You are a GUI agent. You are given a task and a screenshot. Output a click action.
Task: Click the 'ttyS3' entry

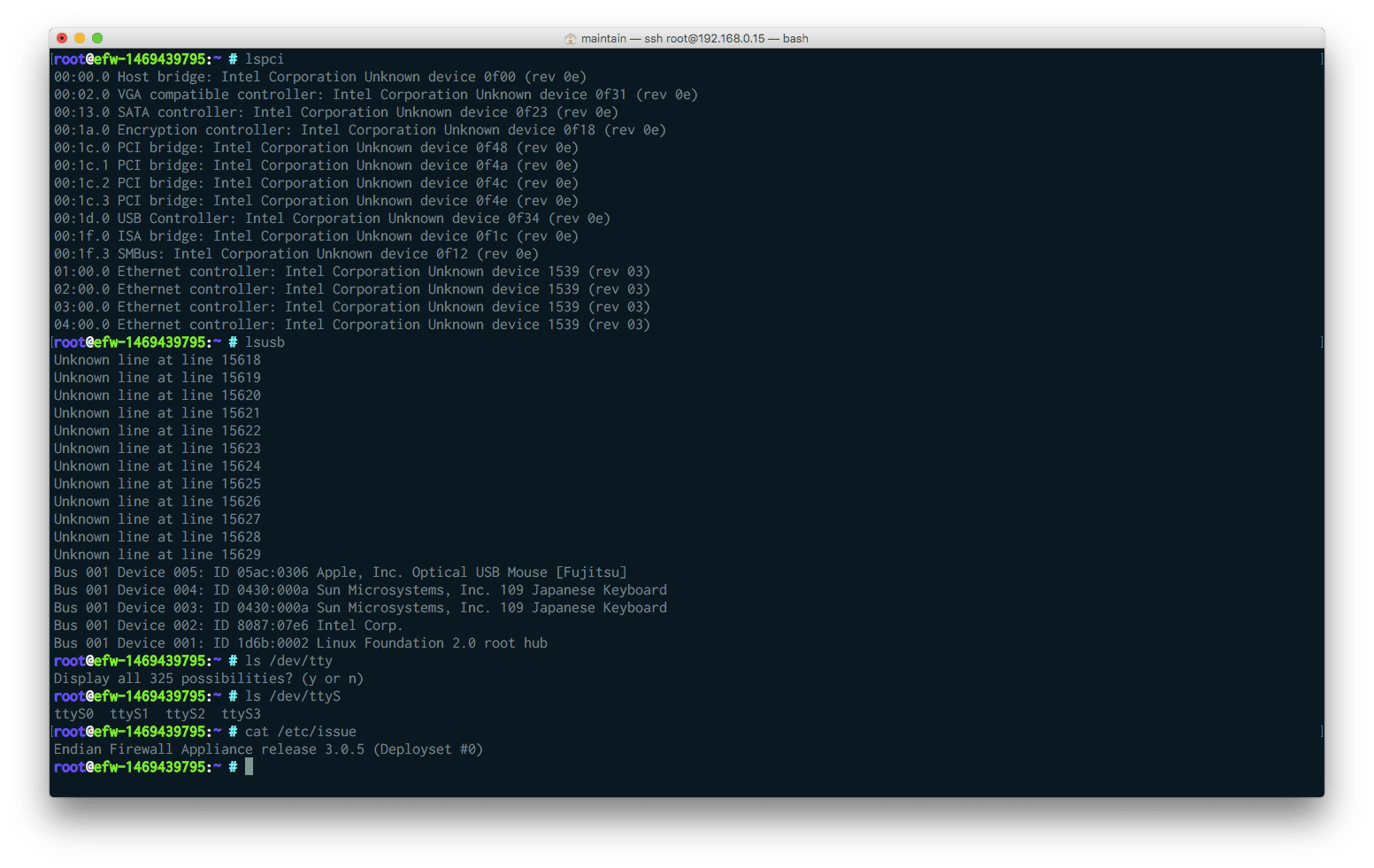pyautogui.click(x=241, y=714)
